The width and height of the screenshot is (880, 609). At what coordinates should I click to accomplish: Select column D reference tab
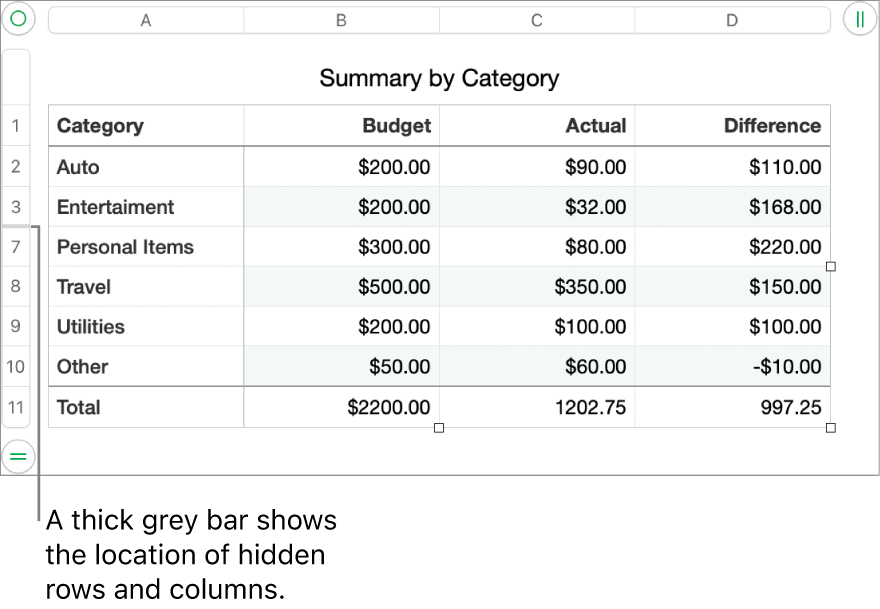tap(732, 19)
